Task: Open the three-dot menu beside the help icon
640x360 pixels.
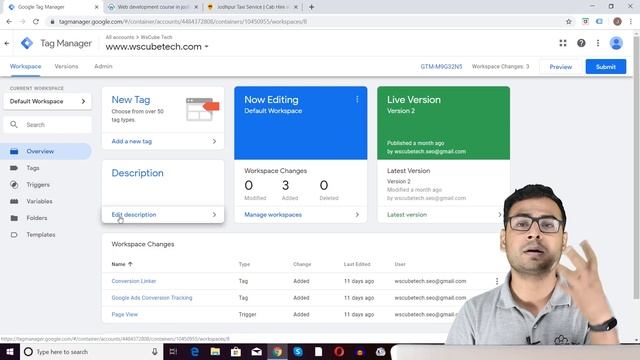Action: click(598, 43)
